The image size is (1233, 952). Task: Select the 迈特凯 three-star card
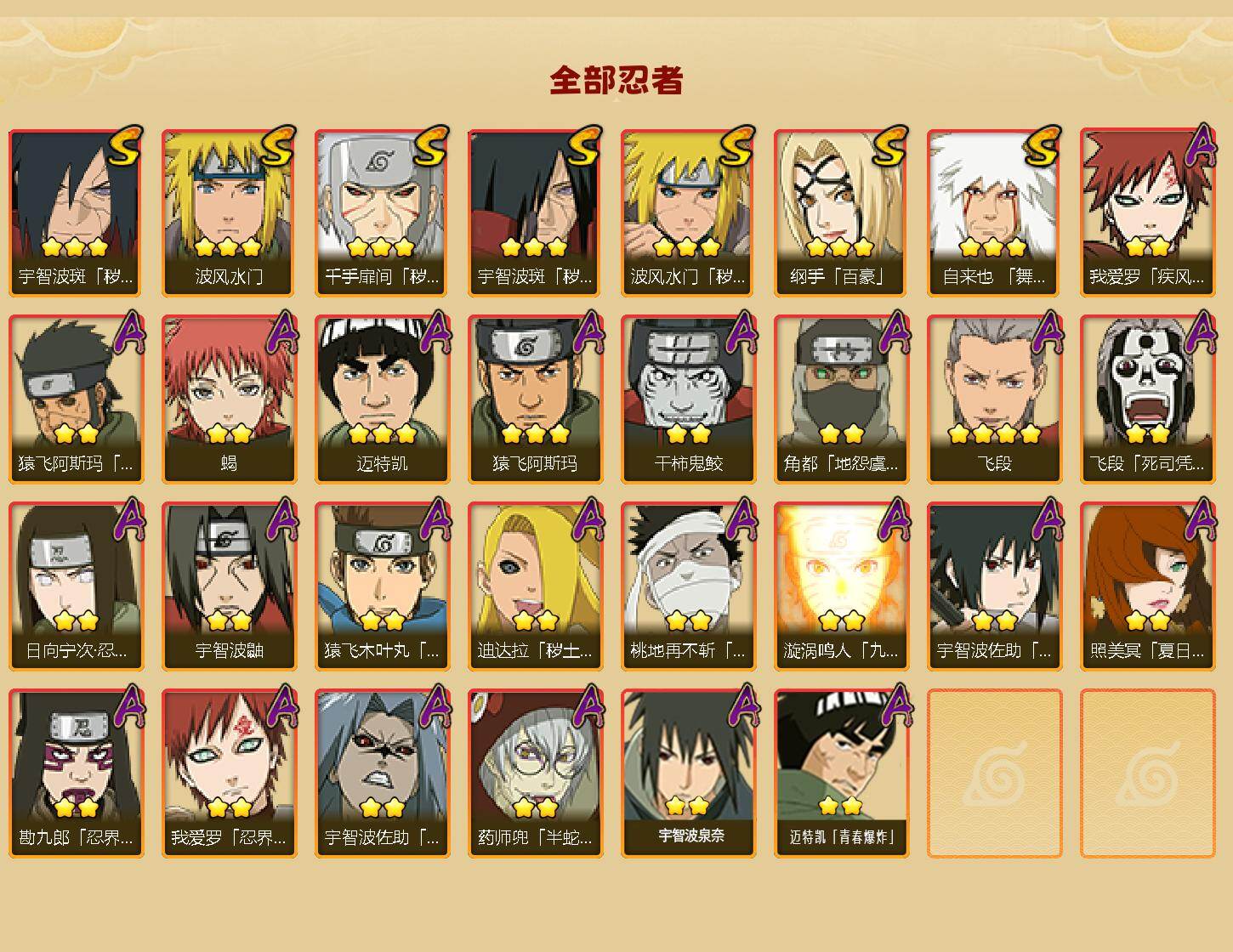click(x=383, y=399)
